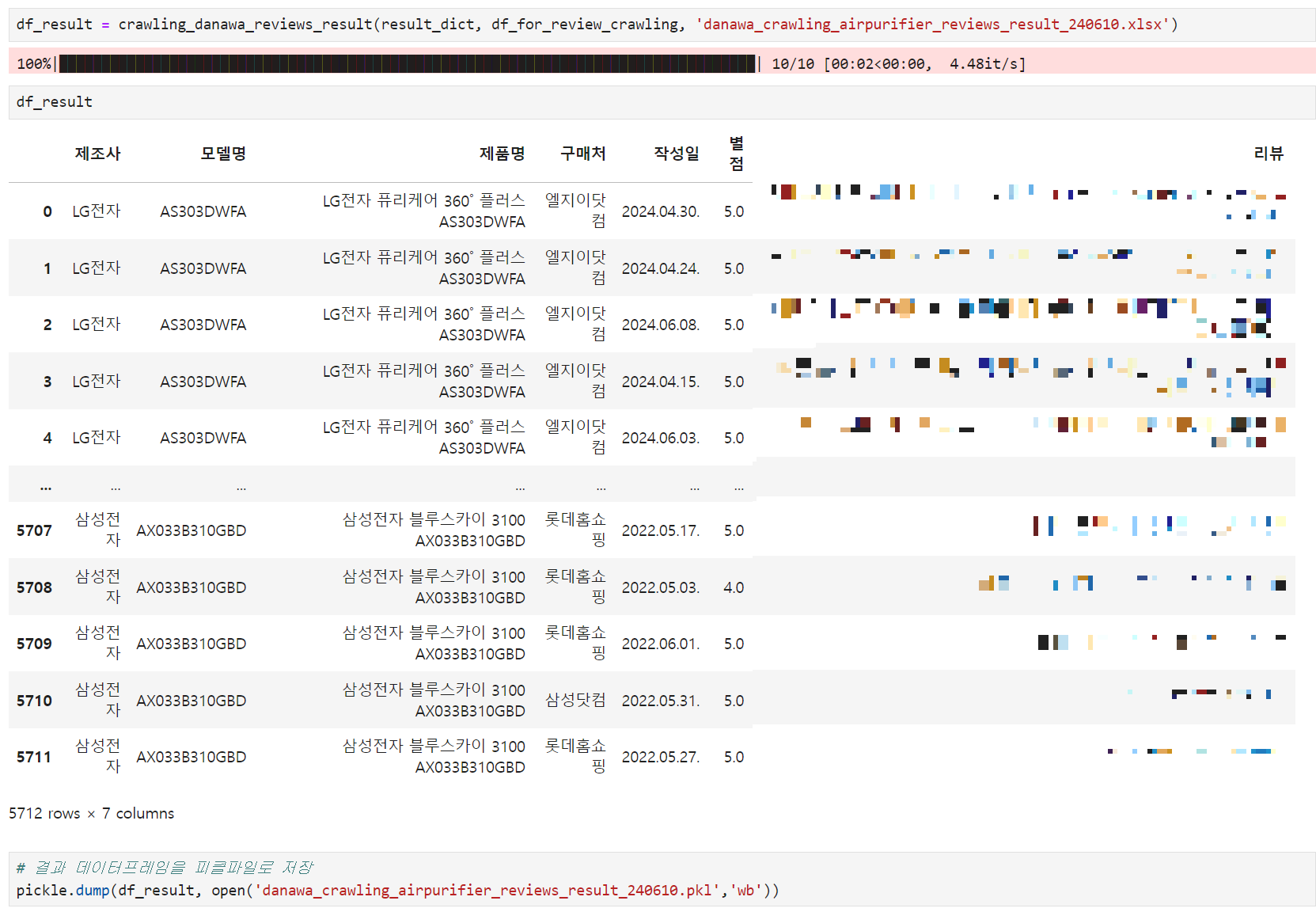Image resolution: width=1316 pixels, height=912 pixels.
Task: Click the 제품명 column header
Action: [x=502, y=154]
